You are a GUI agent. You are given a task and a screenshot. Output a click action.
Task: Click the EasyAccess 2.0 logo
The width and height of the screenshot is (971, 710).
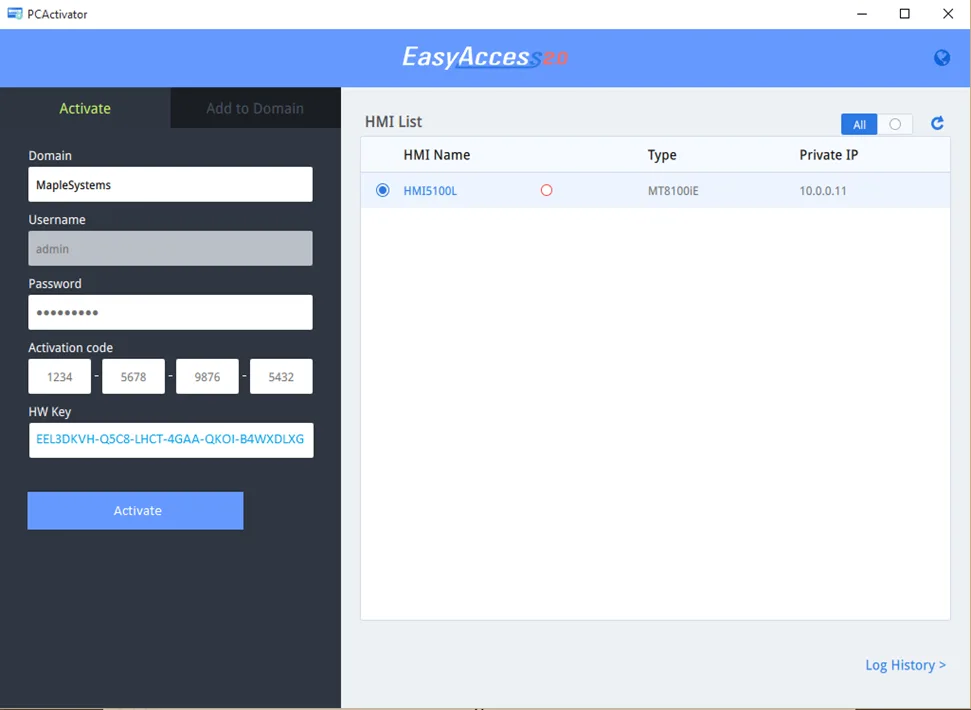485,57
